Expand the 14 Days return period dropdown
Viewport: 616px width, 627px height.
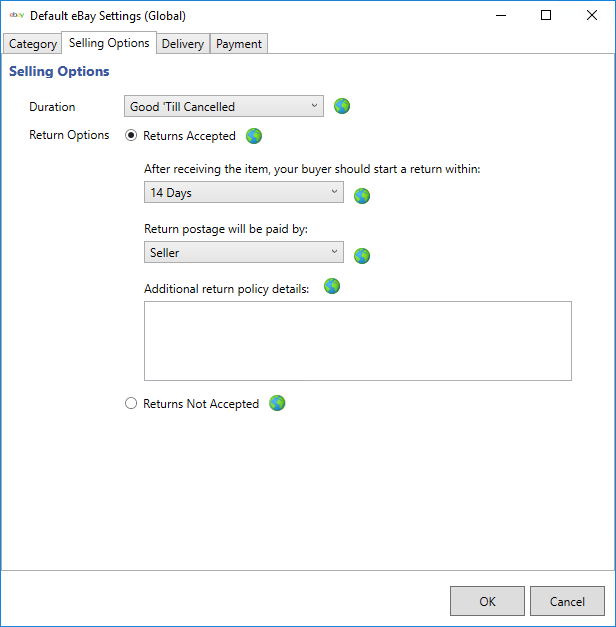point(243,192)
